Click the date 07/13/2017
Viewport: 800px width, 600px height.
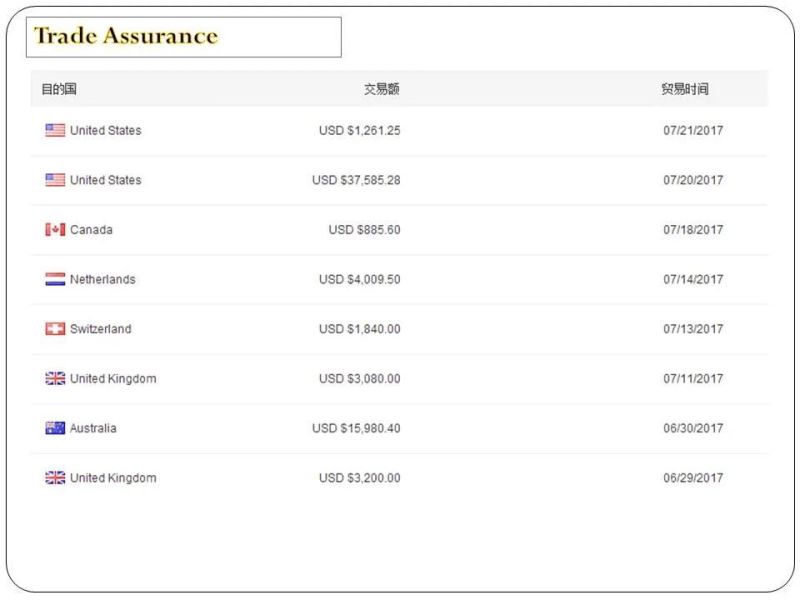693,329
